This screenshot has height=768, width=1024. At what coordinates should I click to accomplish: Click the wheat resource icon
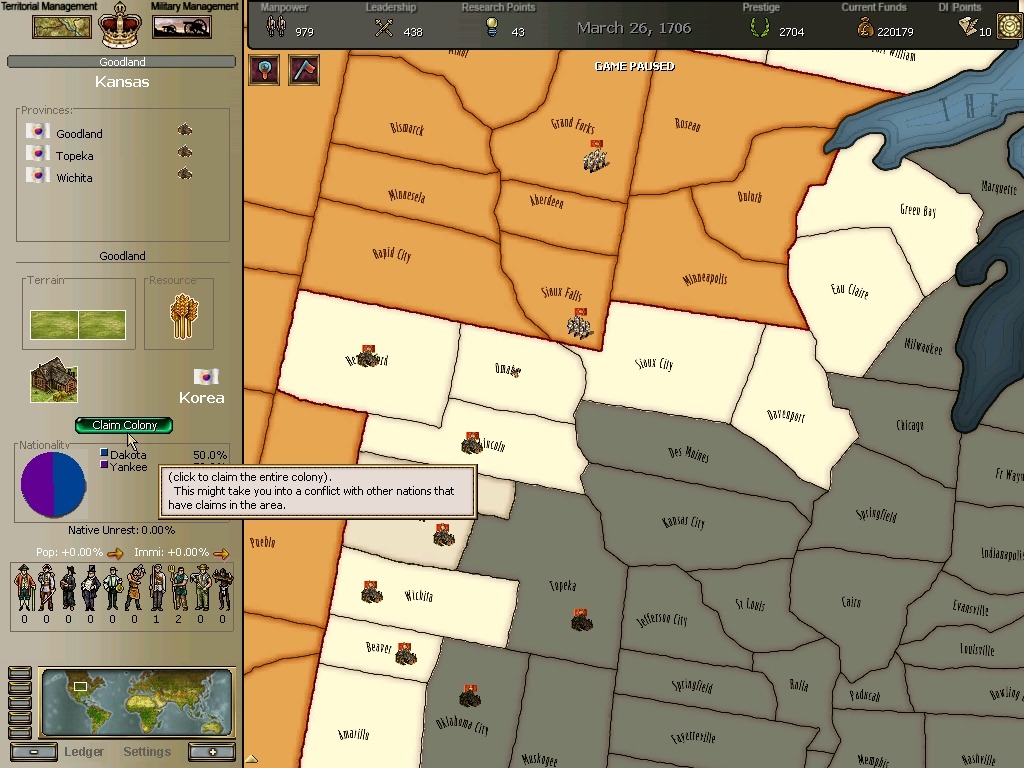(184, 316)
